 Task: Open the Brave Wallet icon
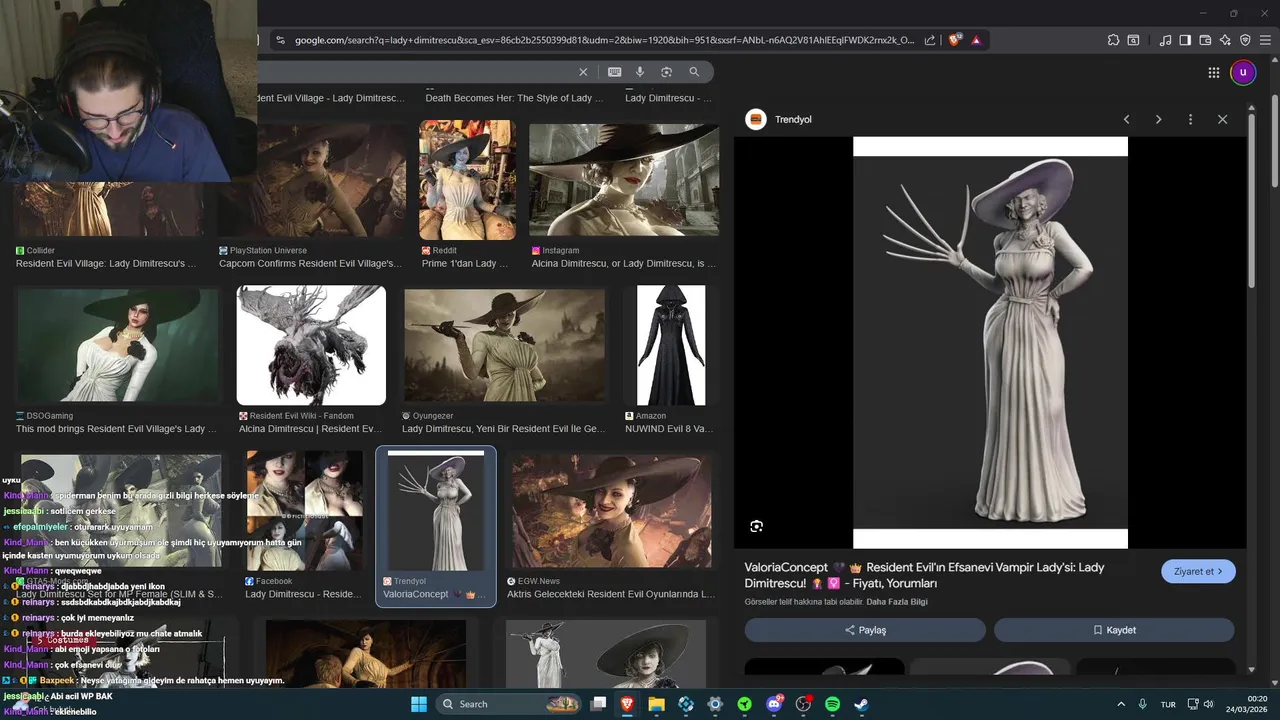pos(1205,40)
